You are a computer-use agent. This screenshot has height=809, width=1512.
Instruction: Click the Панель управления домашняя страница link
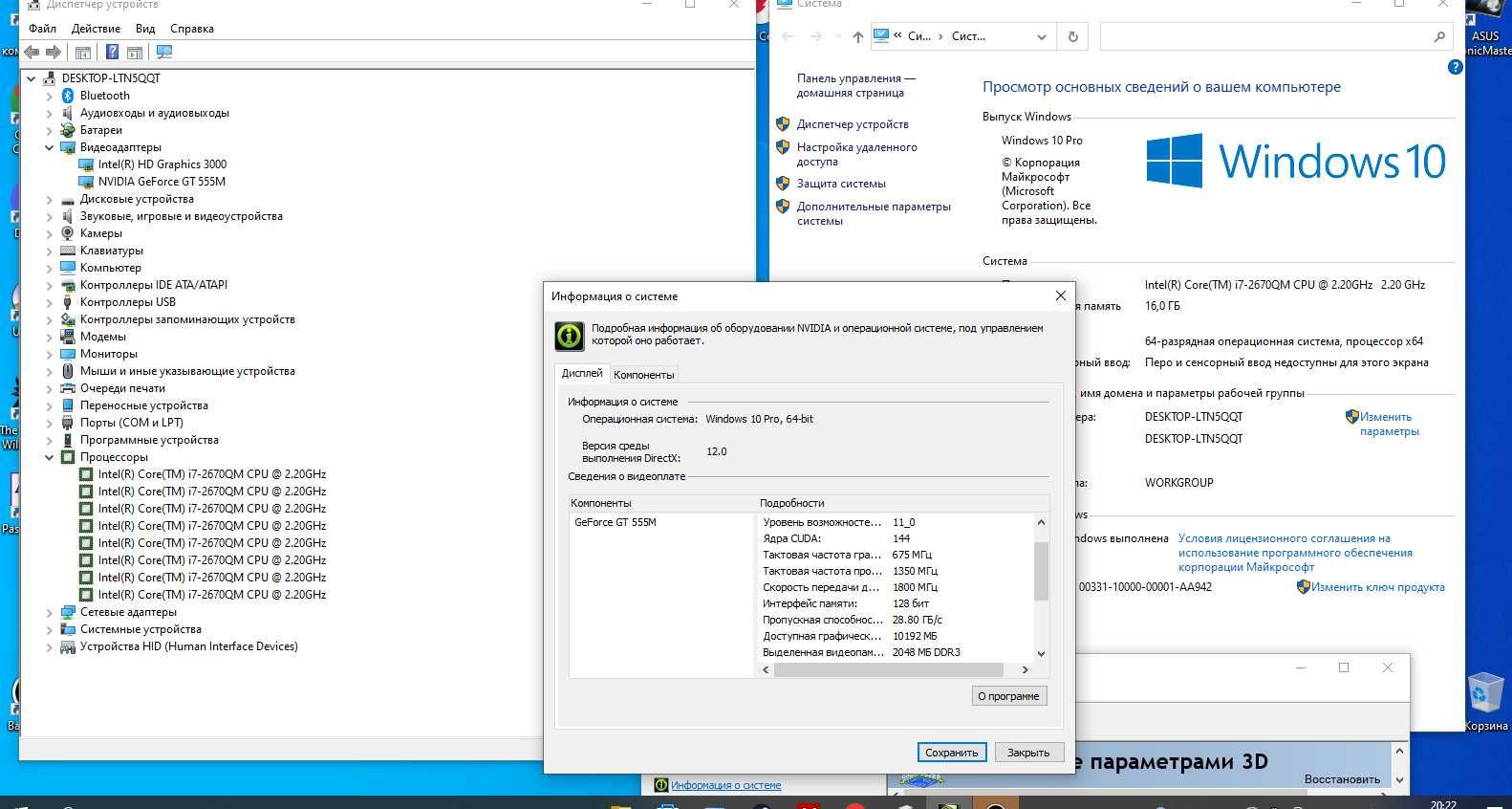point(856,85)
